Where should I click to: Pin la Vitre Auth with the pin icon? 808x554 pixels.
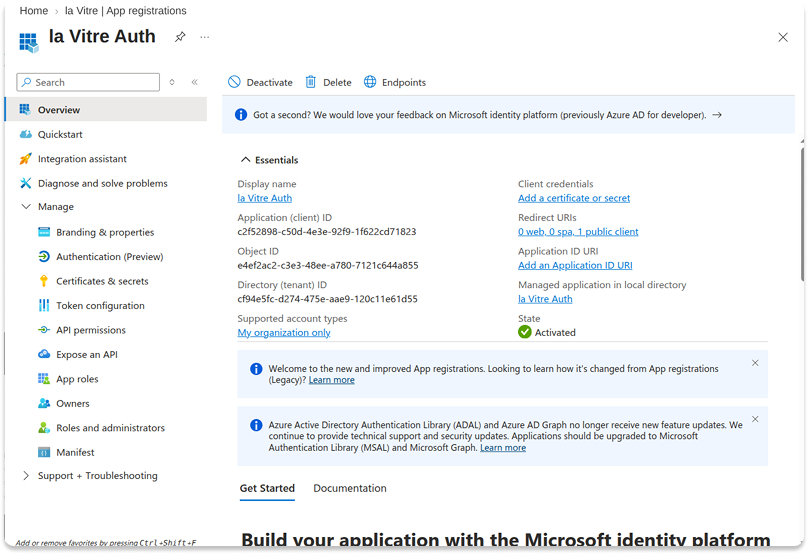pos(180,37)
